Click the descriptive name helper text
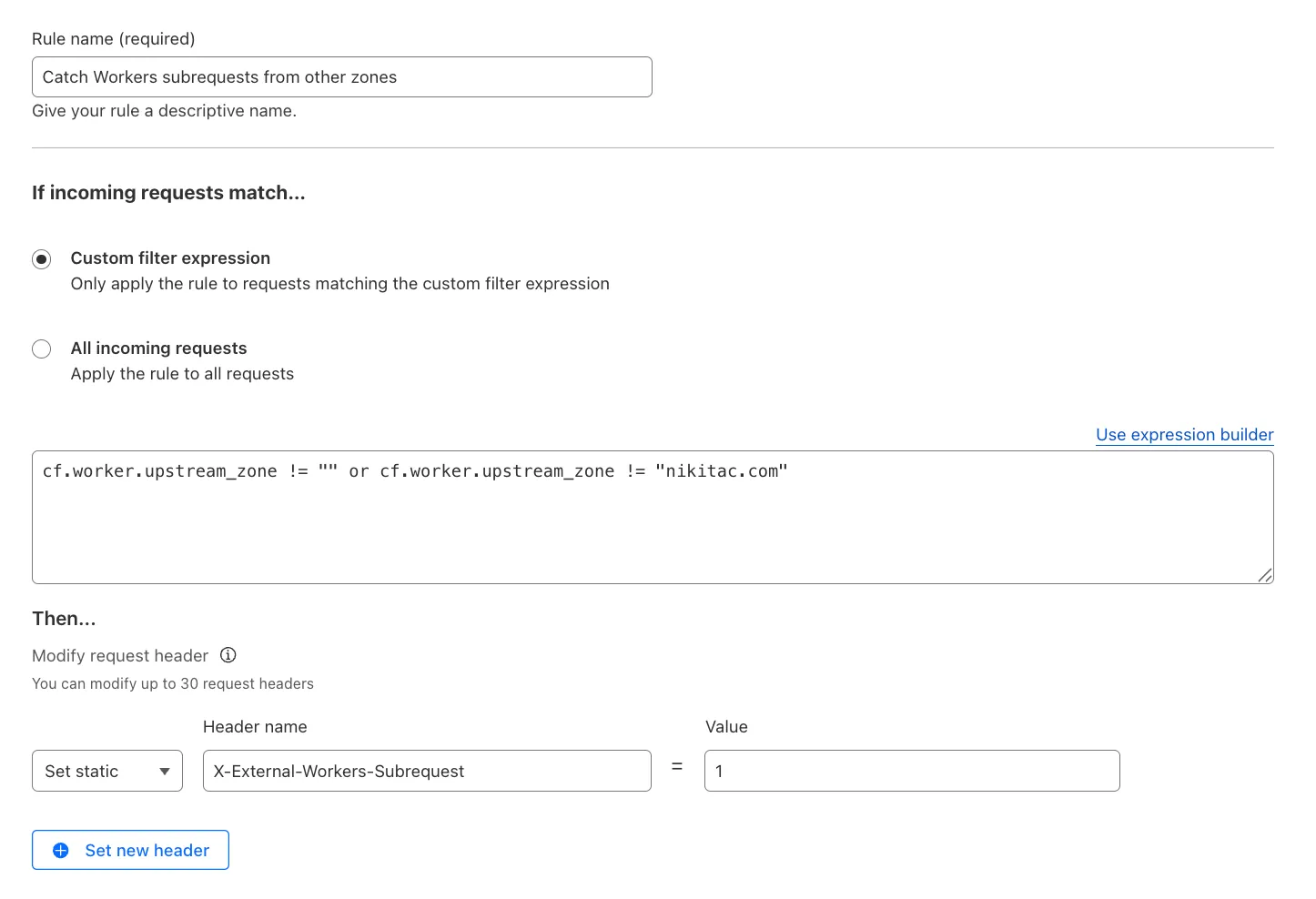 (x=164, y=110)
